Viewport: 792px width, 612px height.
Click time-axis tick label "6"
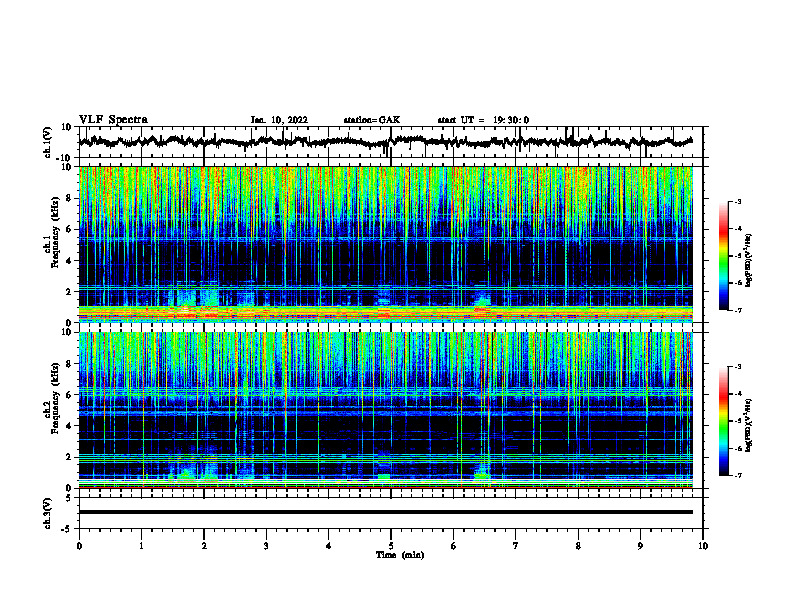[x=454, y=546]
